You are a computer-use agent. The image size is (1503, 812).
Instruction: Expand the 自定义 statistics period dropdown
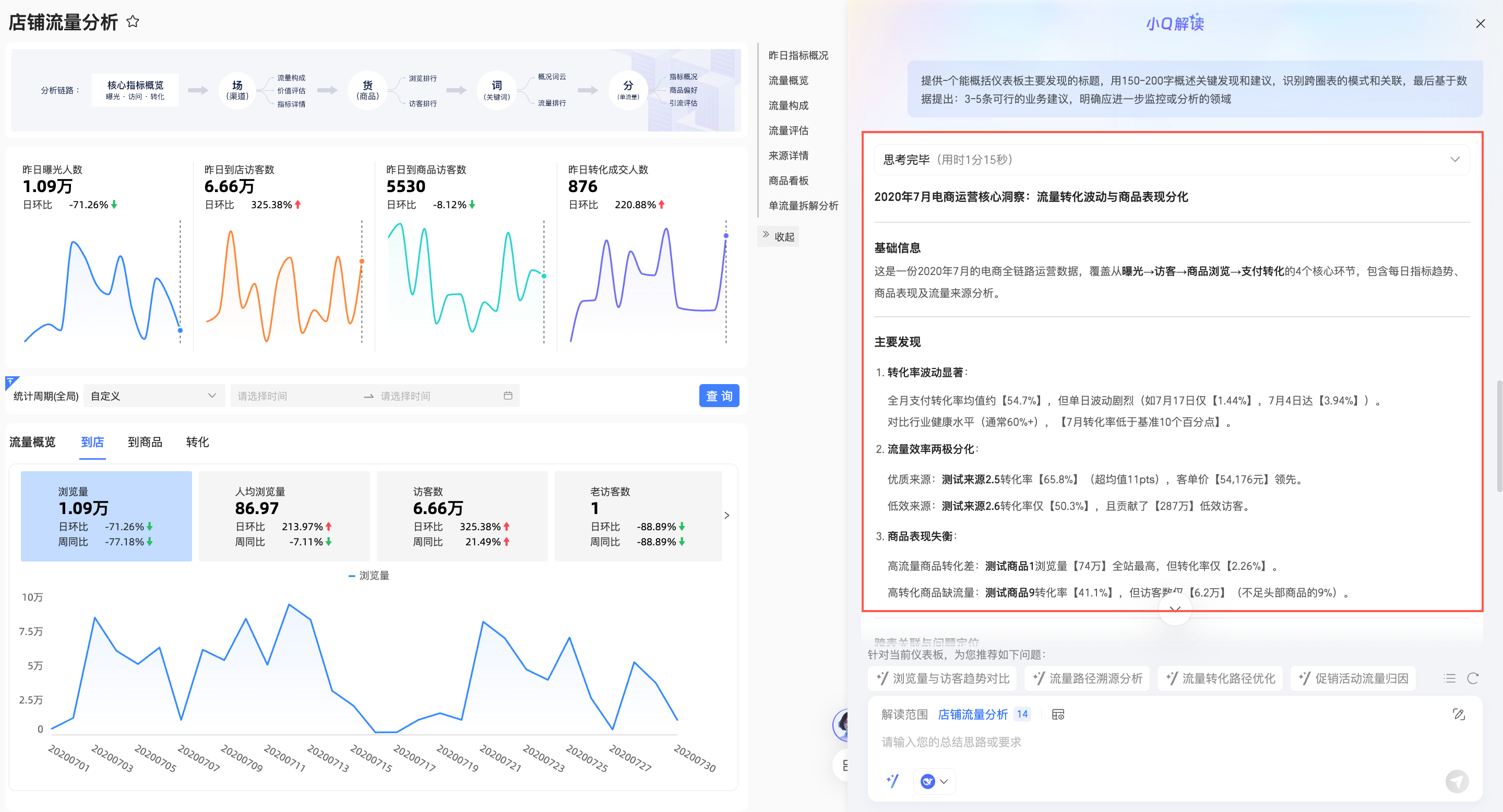[154, 396]
